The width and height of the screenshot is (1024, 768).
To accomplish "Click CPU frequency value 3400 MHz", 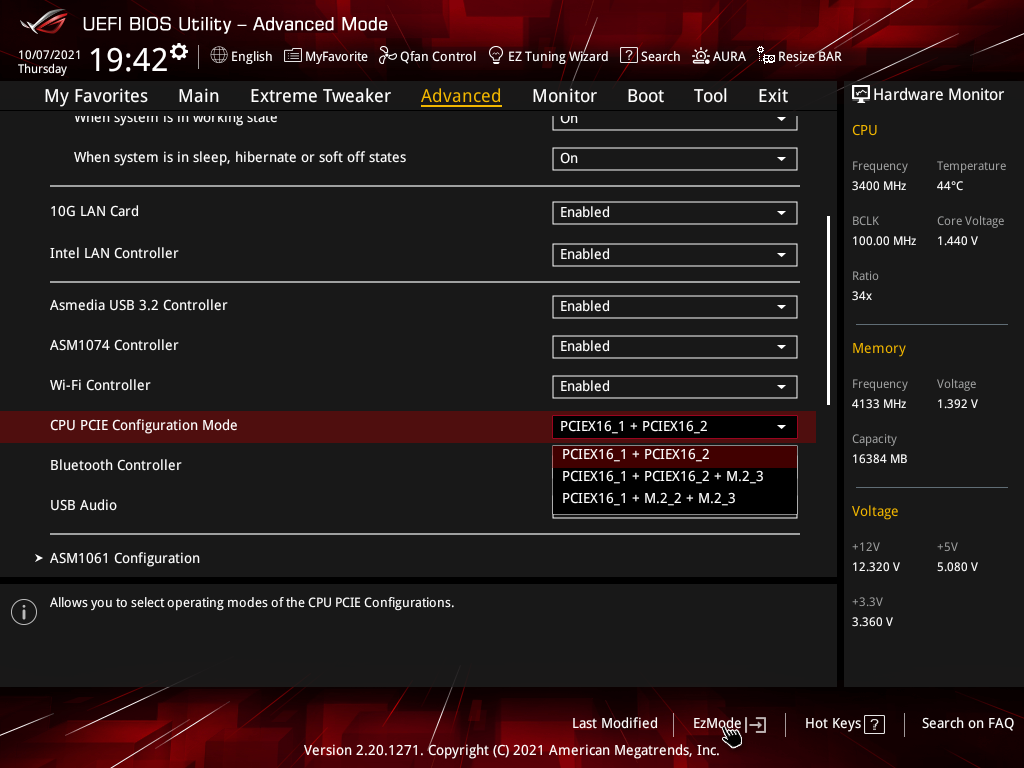I will pos(878,186).
